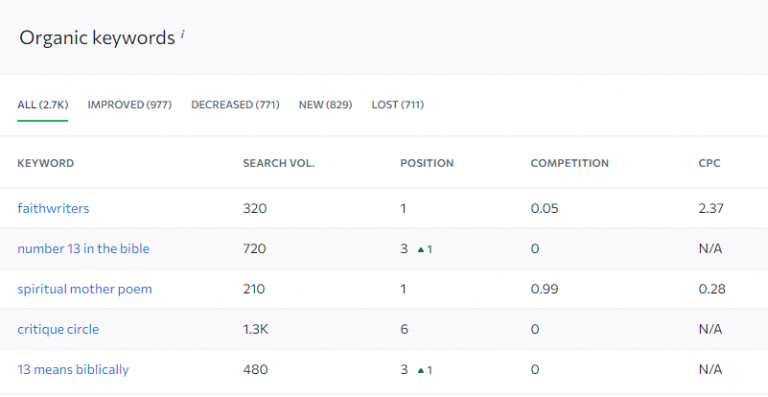Open the spiritual mother poem keyword
The height and width of the screenshot is (397, 768).
tap(85, 289)
